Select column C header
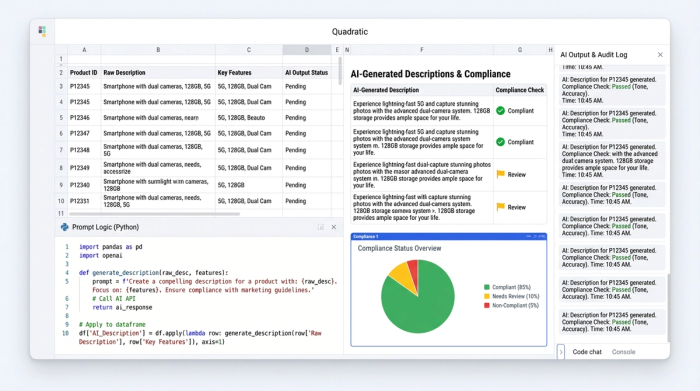 click(249, 50)
